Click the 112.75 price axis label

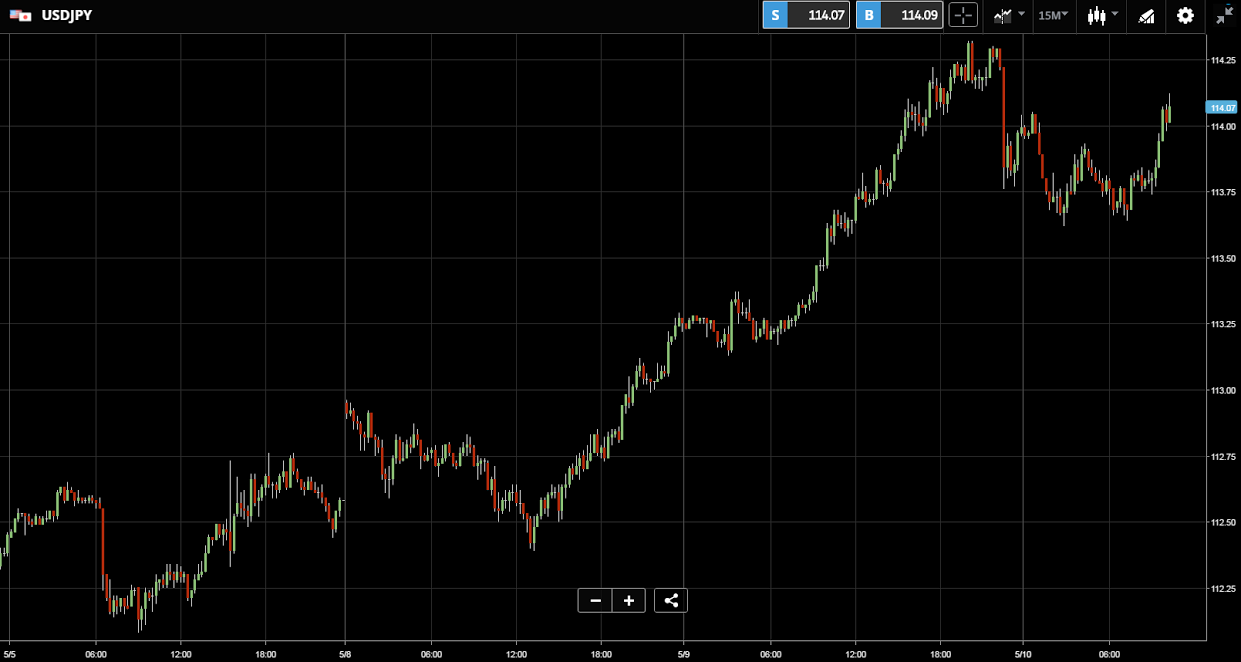tap(1222, 456)
